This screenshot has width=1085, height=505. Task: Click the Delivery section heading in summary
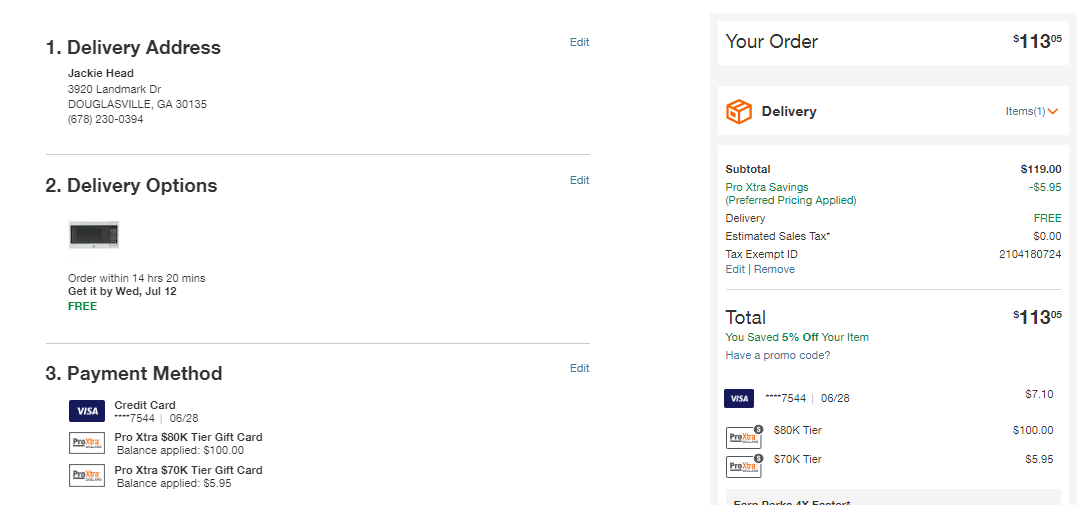(789, 111)
